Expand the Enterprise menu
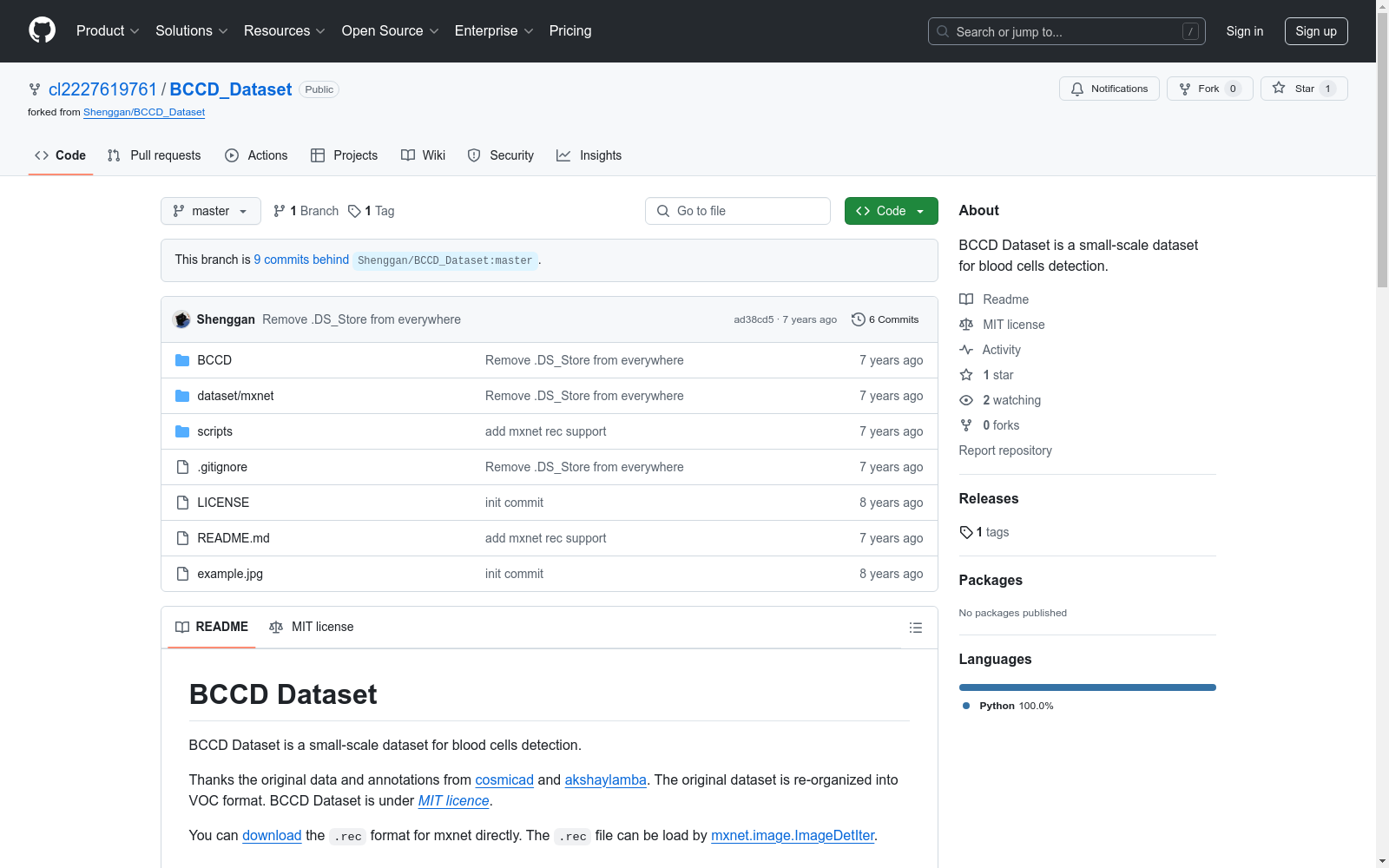This screenshot has height=868, width=1389. click(494, 30)
